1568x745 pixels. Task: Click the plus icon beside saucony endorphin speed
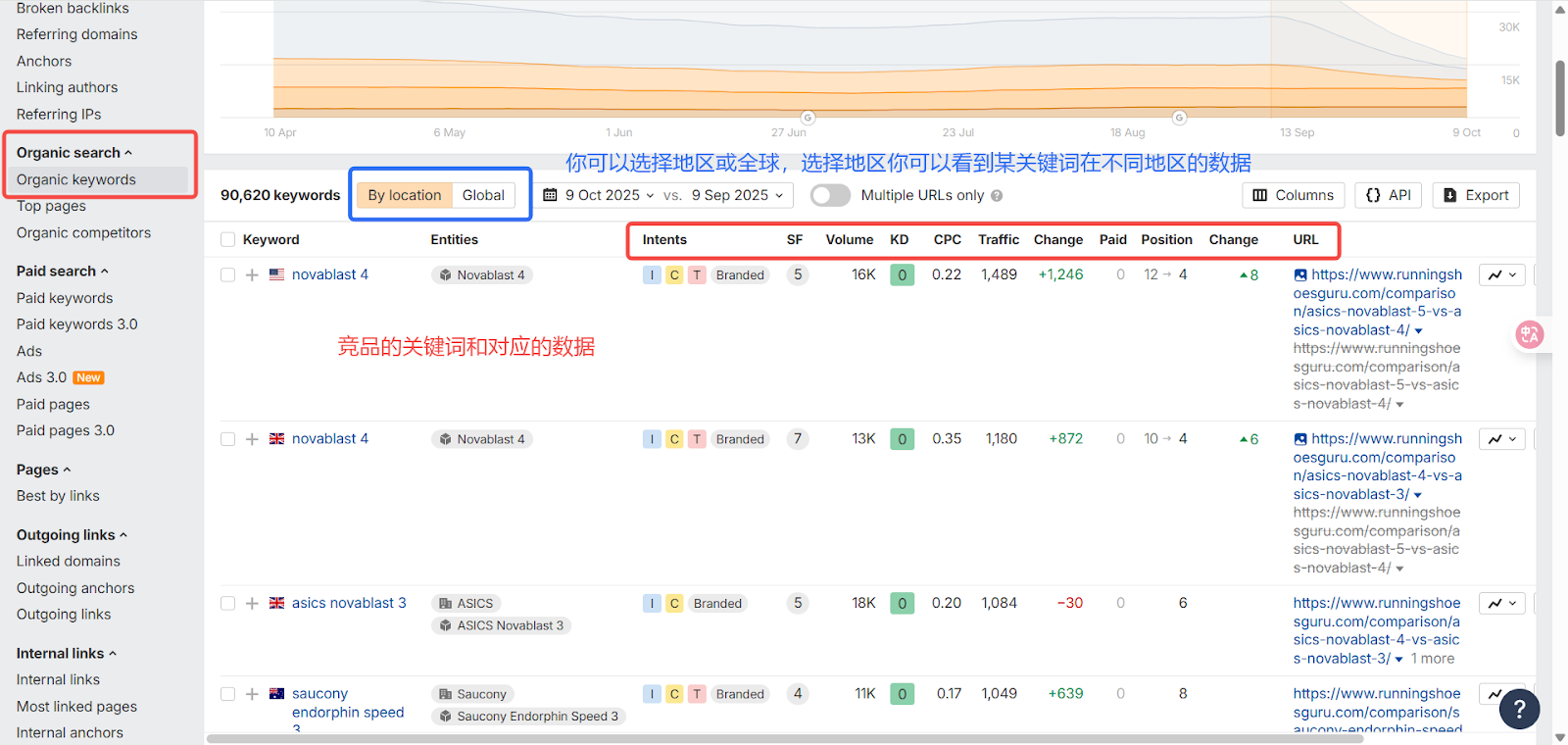[252, 694]
